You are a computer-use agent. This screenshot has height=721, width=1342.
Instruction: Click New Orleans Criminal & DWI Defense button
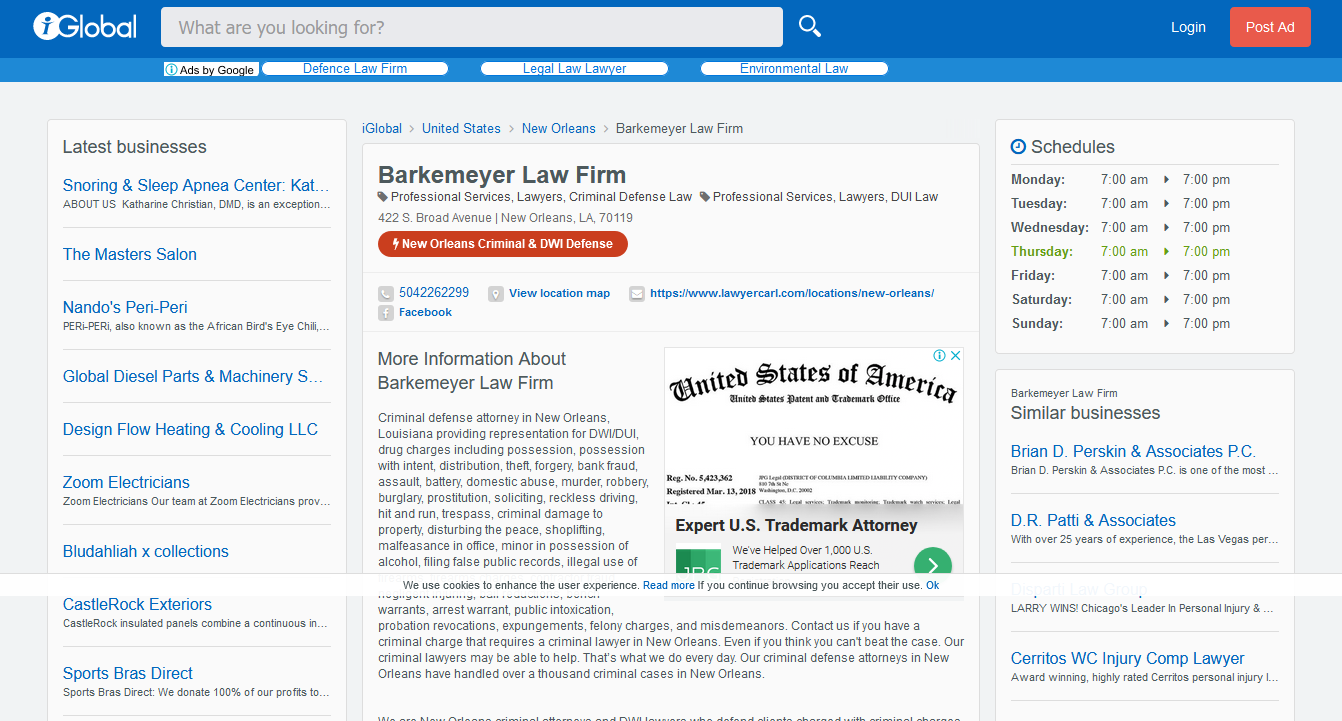(503, 244)
